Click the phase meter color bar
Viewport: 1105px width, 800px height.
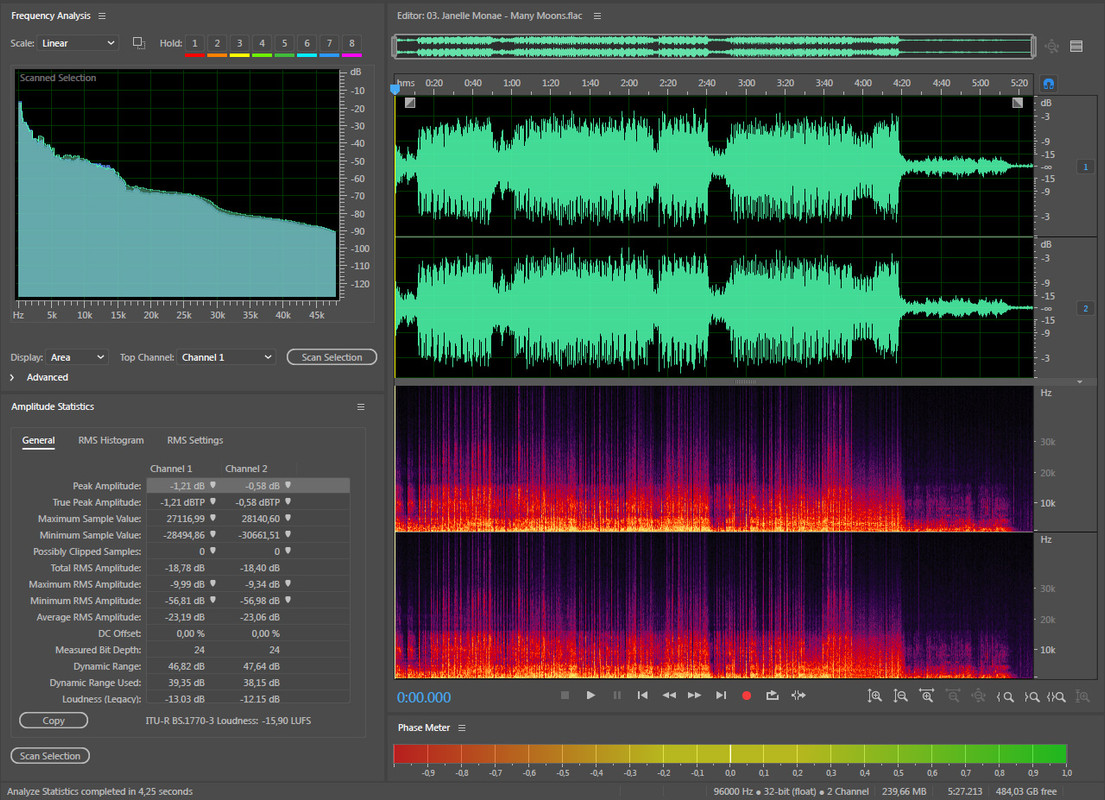point(730,753)
